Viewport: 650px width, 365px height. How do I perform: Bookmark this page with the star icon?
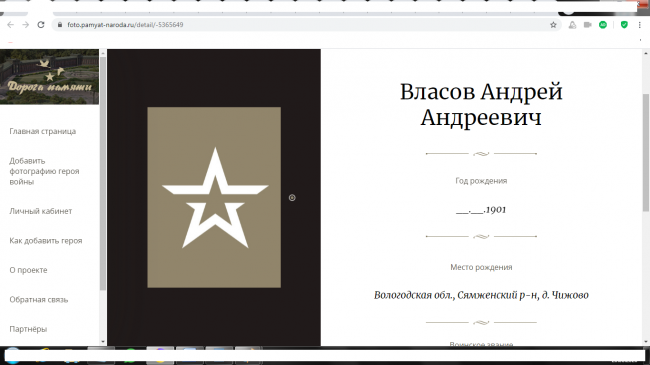tap(553, 25)
